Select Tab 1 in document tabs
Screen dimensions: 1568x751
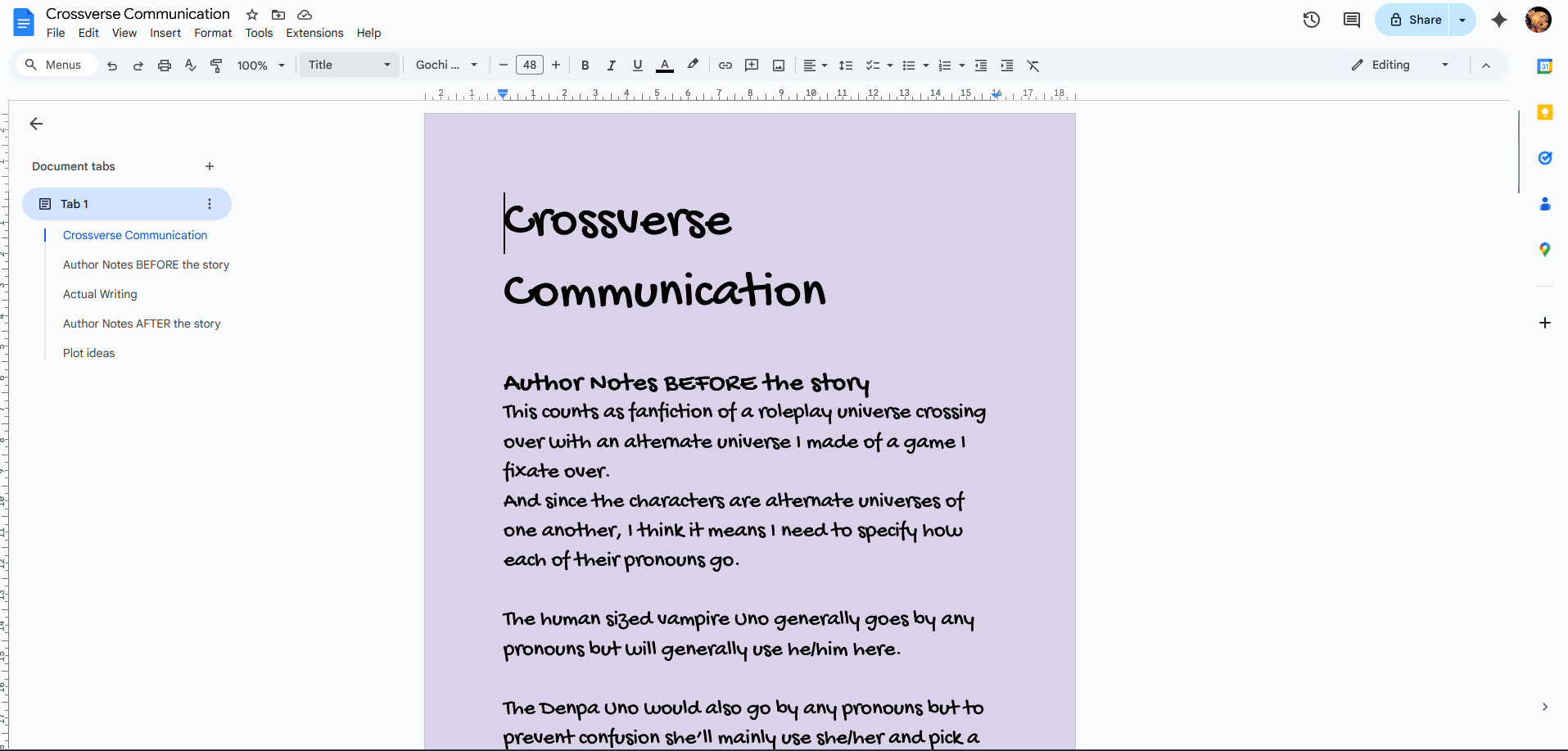[x=127, y=204]
